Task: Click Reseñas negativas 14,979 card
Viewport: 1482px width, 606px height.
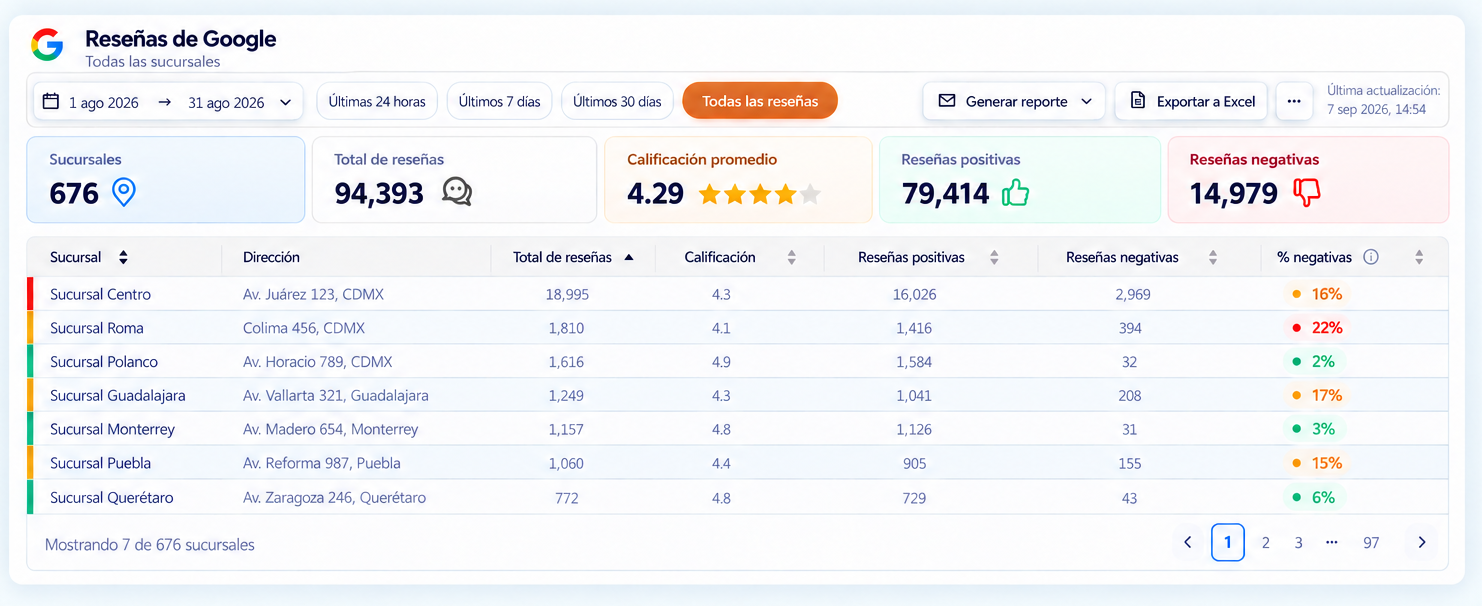Action: (1308, 180)
